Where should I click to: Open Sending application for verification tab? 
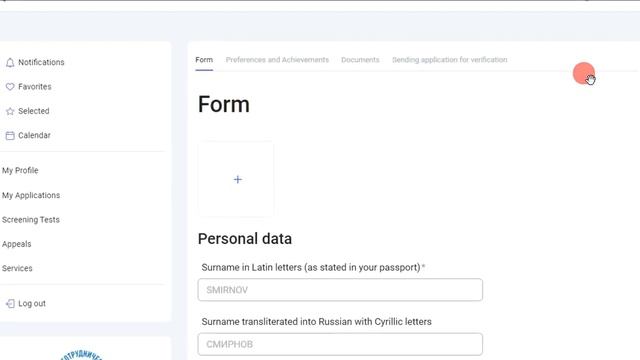click(449, 60)
